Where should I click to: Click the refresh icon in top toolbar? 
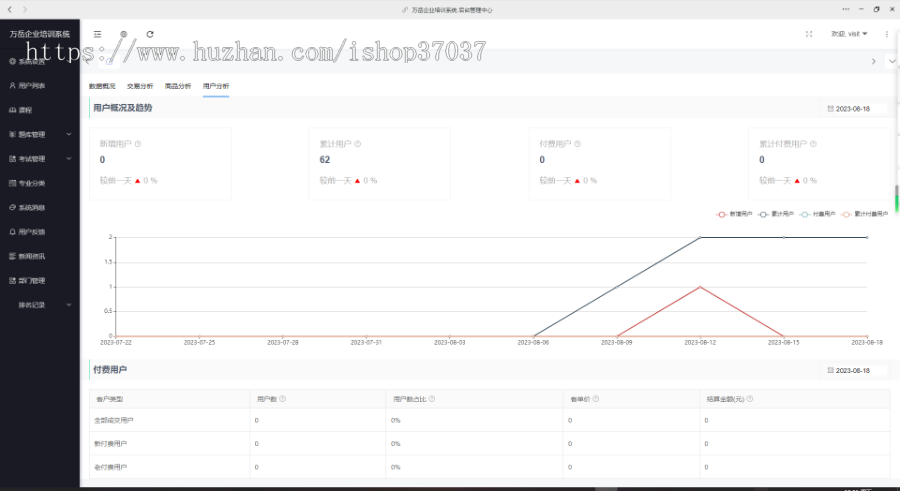click(150, 34)
